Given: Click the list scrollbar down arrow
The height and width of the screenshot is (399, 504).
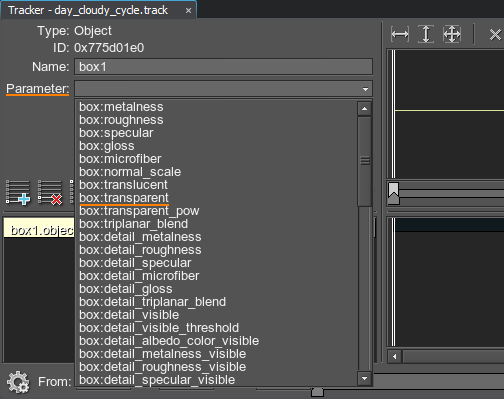Looking at the screenshot, I should coord(364,378).
